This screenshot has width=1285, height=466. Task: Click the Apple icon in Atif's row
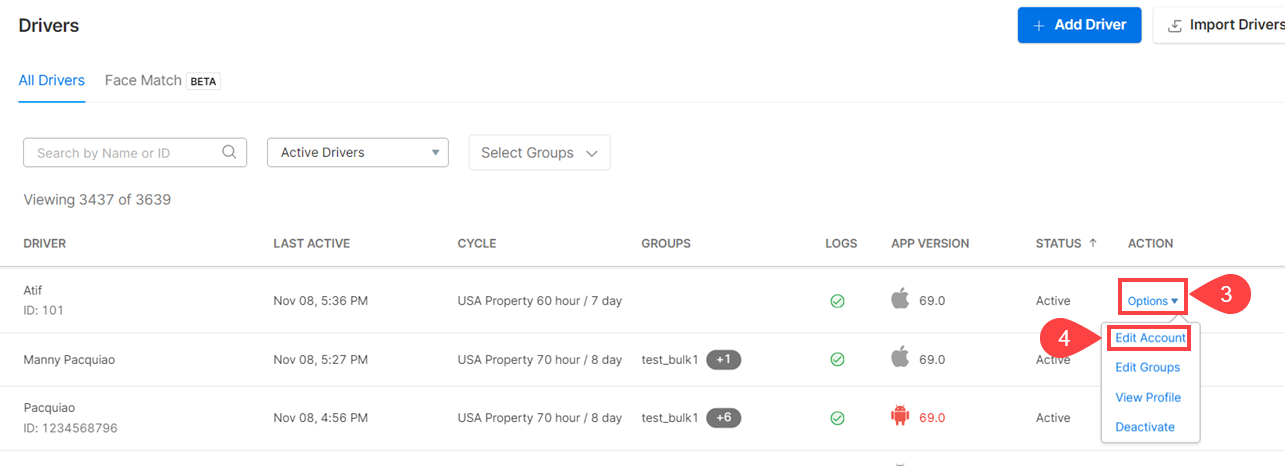click(x=901, y=299)
